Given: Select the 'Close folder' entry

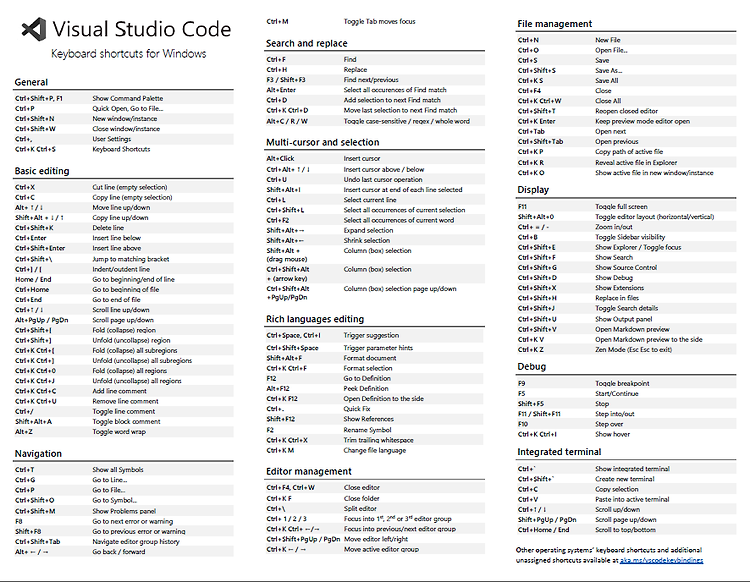Looking at the screenshot, I should coord(361,498).
